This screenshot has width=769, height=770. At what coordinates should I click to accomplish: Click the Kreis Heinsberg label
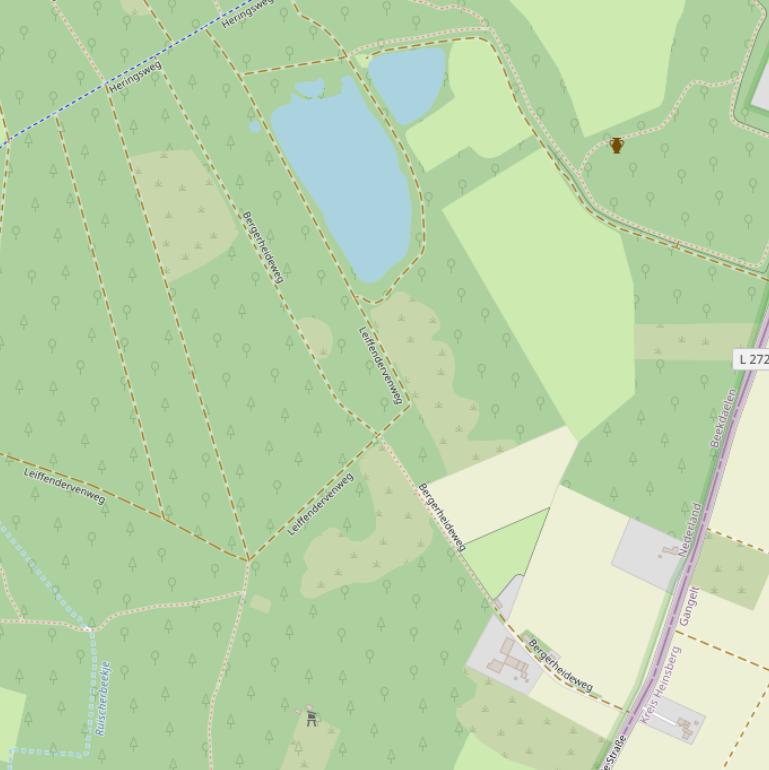pos(661,685)
